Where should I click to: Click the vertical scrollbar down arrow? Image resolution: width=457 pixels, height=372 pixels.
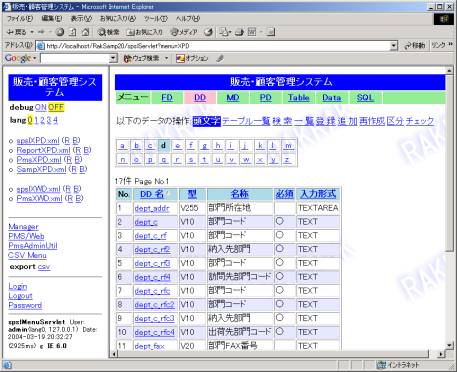449,345
